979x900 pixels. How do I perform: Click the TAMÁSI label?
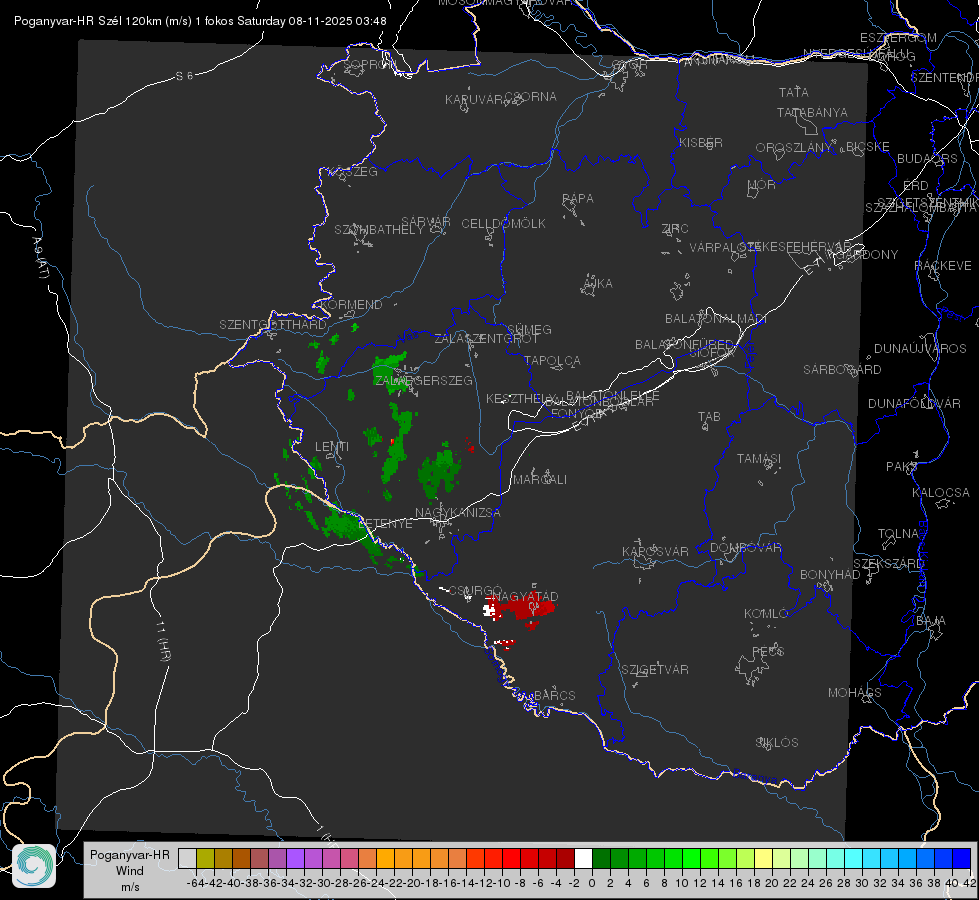point(759,458)
